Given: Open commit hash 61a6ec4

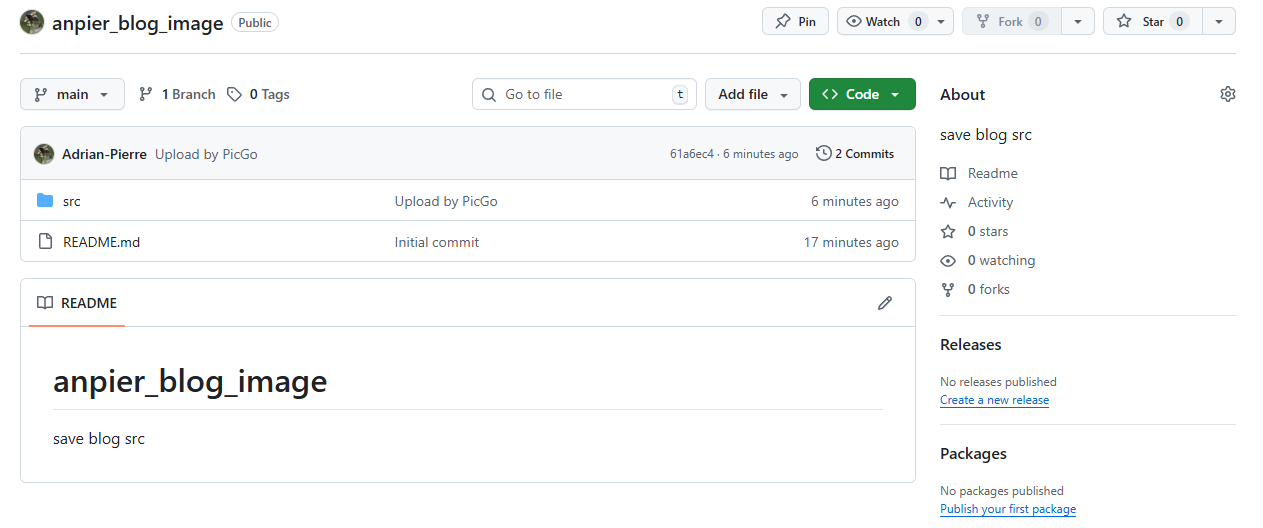Looking at the screenshot, I should 692,154.
